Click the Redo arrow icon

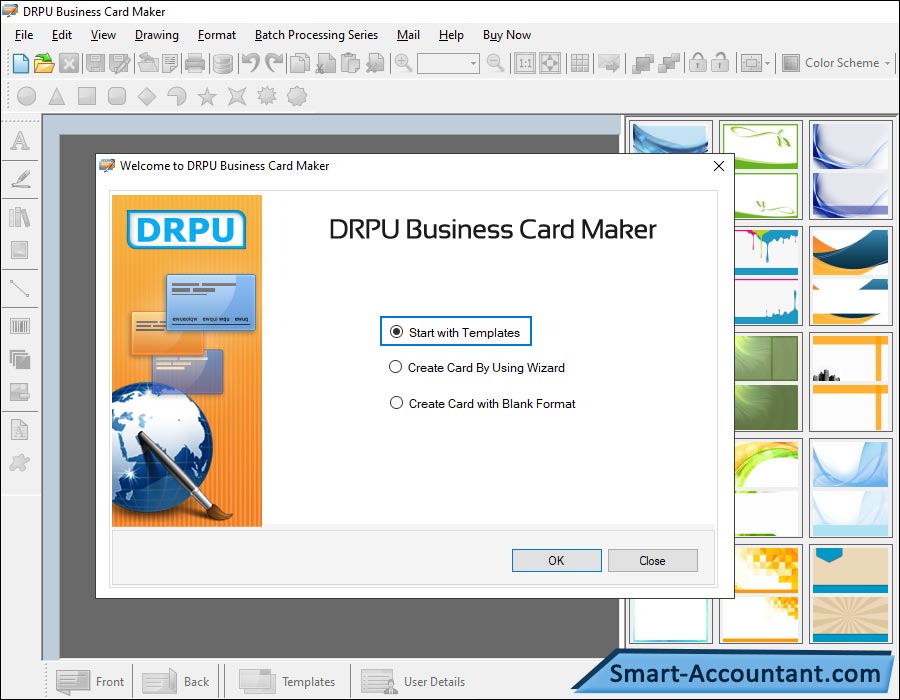point(274,63)
